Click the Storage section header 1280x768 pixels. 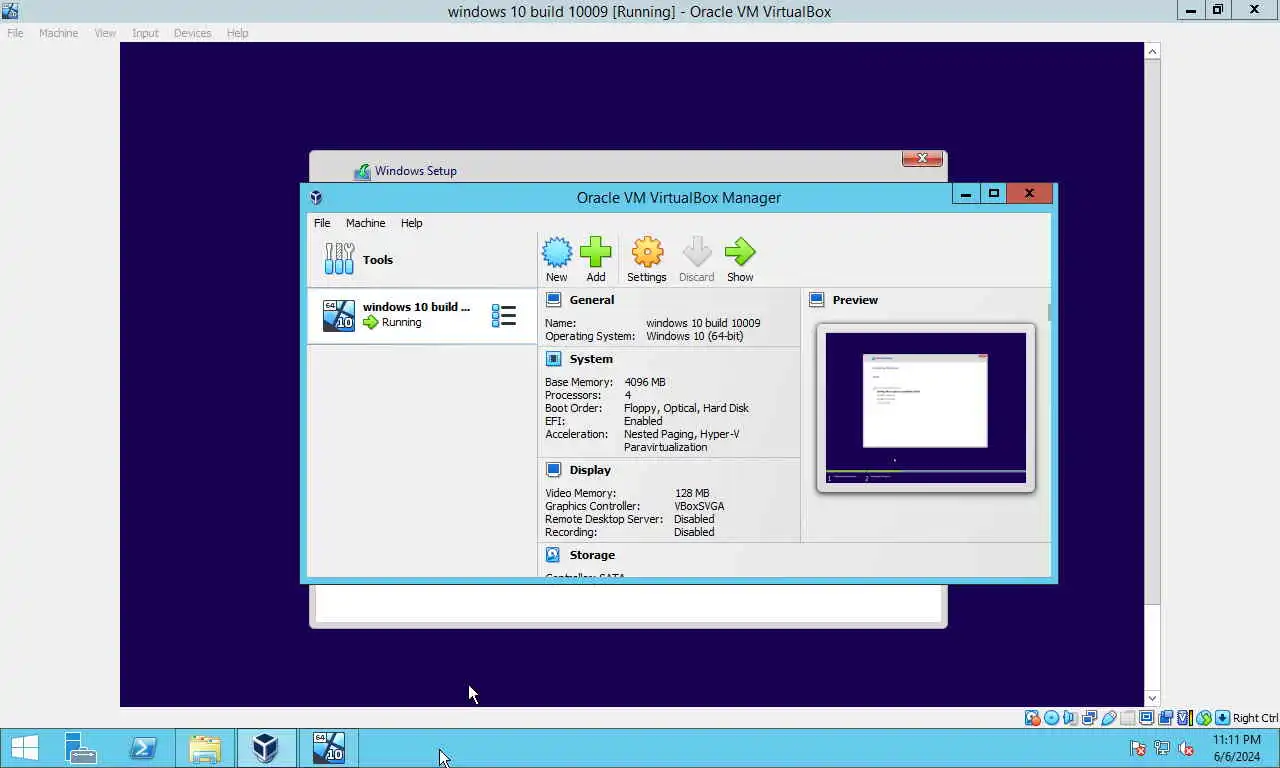pos(592,555)
